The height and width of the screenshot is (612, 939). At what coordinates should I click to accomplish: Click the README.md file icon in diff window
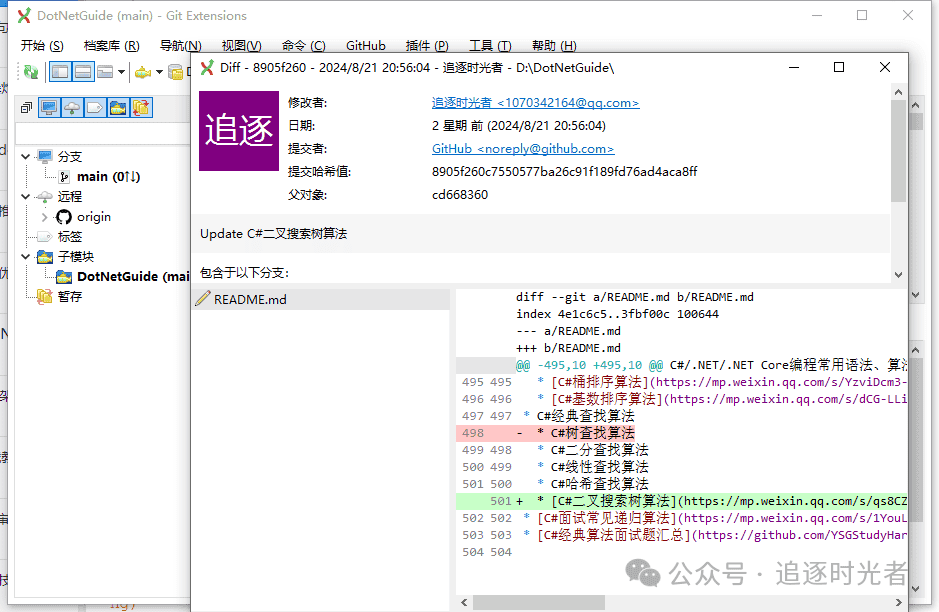(204, 298)
